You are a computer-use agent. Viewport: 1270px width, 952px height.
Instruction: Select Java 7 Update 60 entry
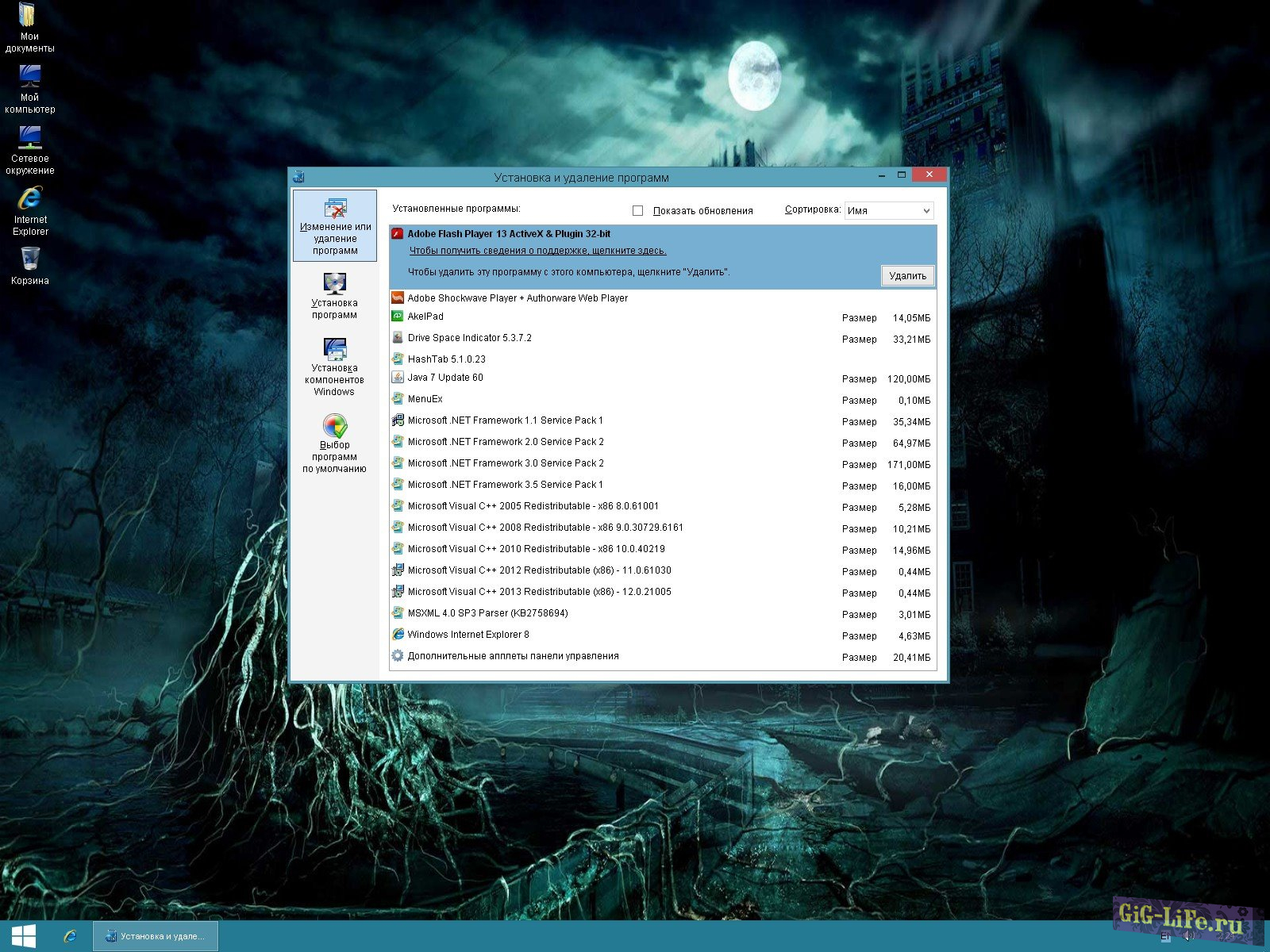445,378
